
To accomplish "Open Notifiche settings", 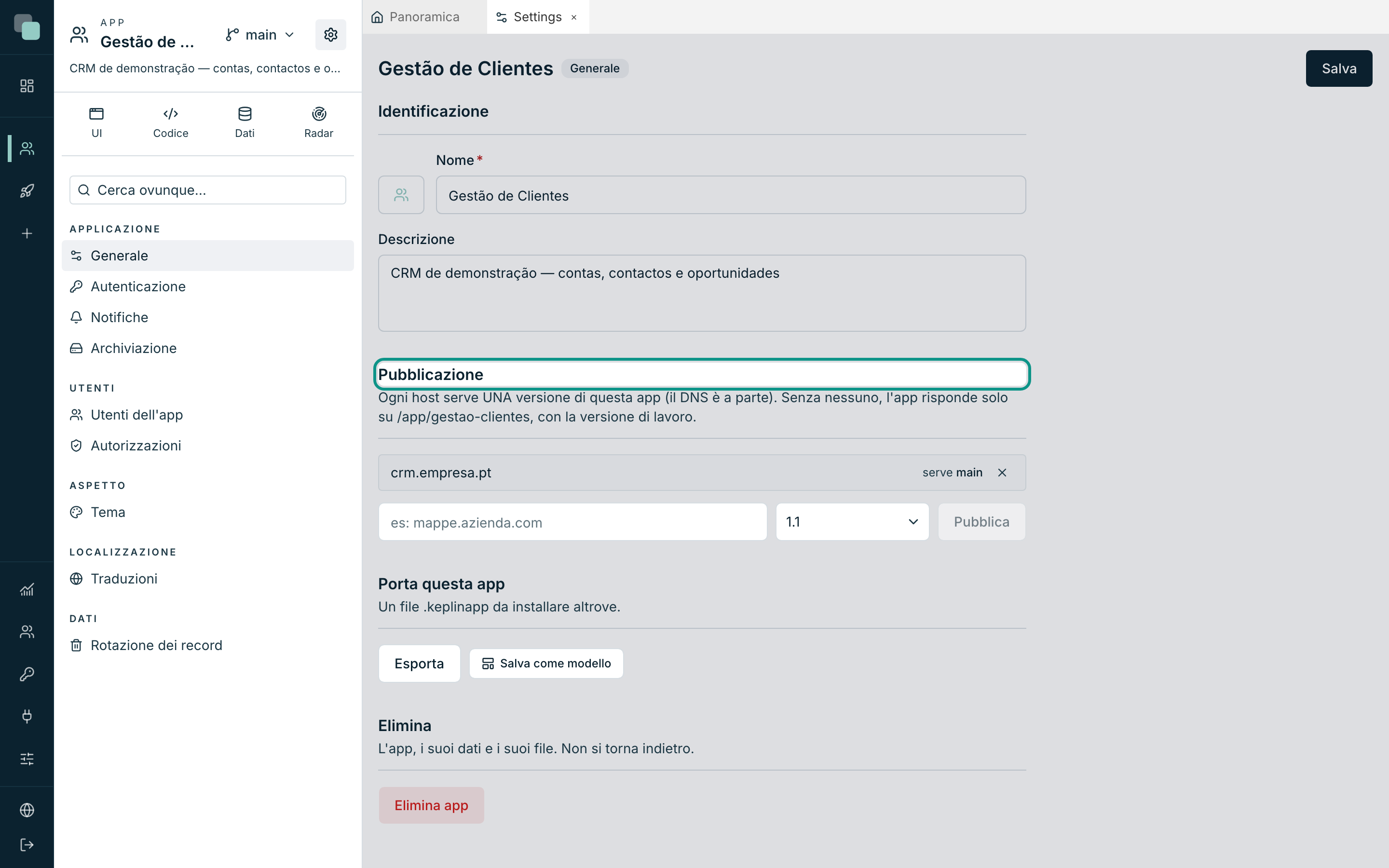I will 208,317.
